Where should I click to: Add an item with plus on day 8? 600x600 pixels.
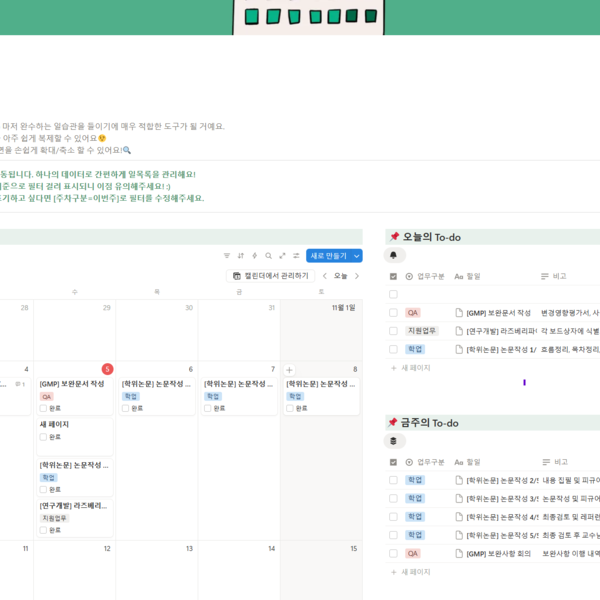coord(289,370)
